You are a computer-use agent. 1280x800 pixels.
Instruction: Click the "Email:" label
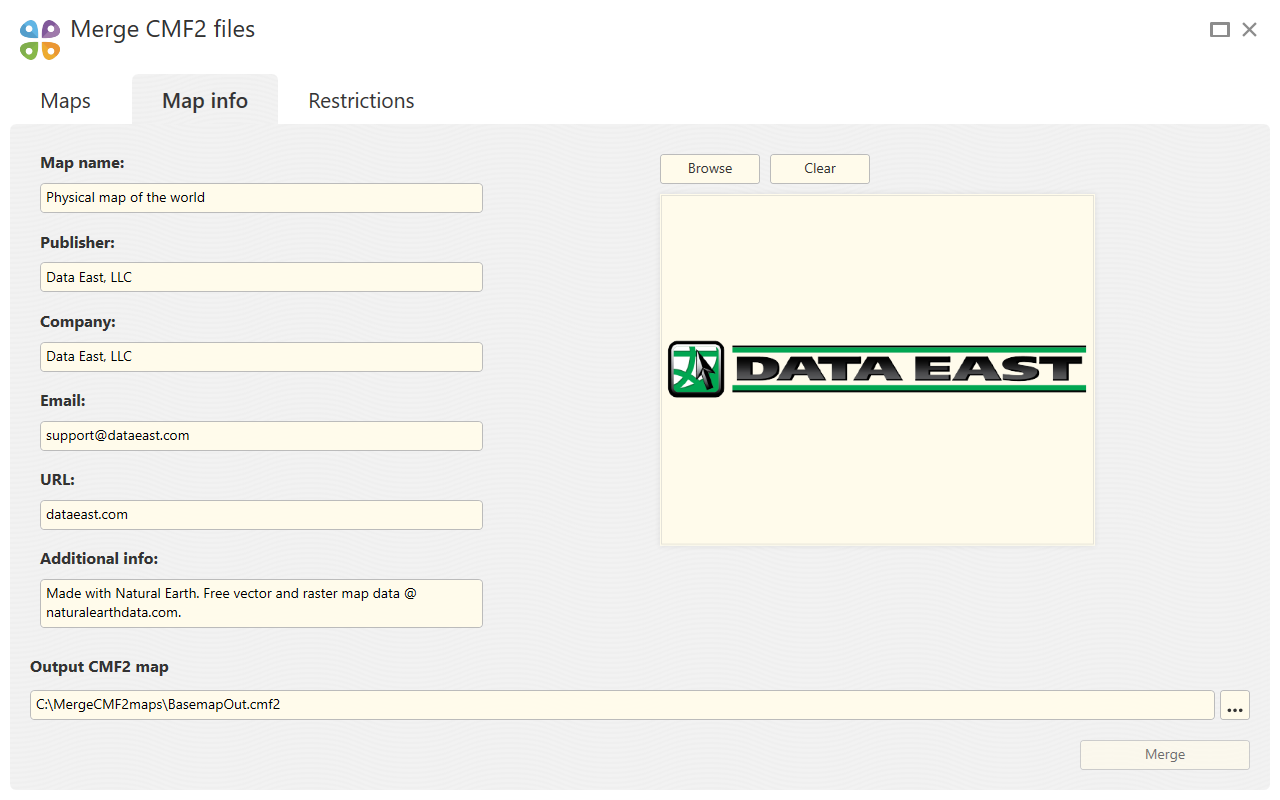[x=63, y=401]
